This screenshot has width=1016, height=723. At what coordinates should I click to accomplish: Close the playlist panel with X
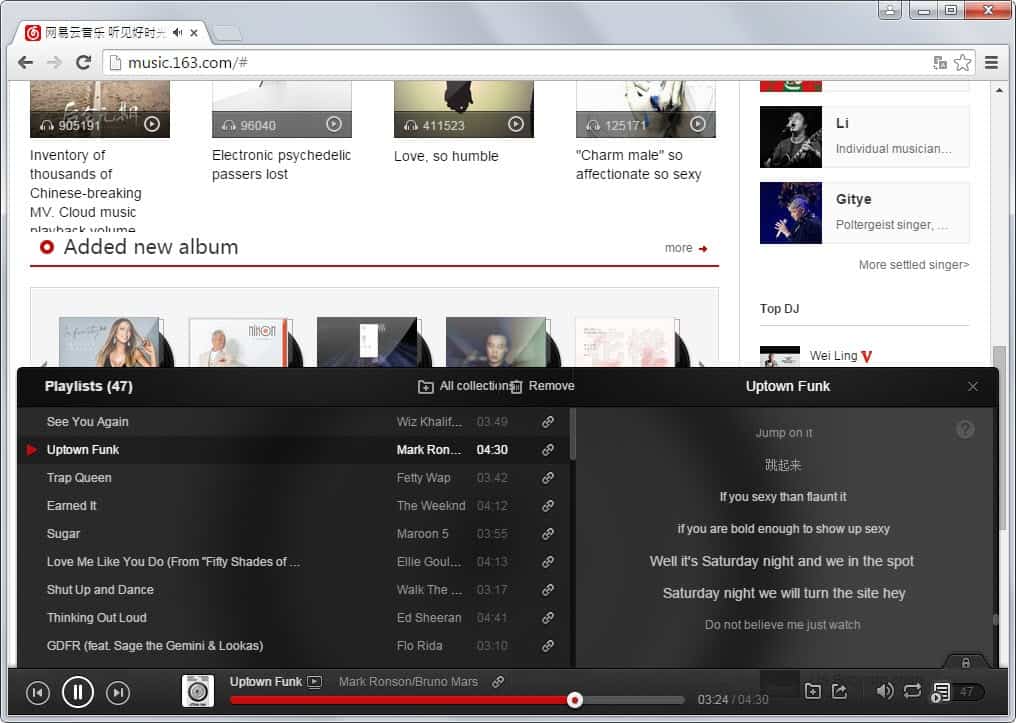(973, 387)
